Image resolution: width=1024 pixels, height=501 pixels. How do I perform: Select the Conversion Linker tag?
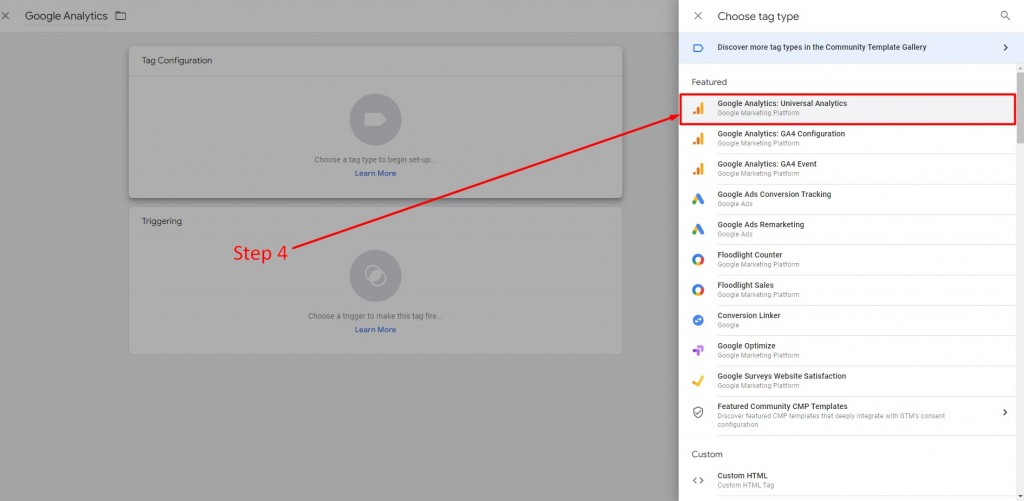[x=848, y=320]
